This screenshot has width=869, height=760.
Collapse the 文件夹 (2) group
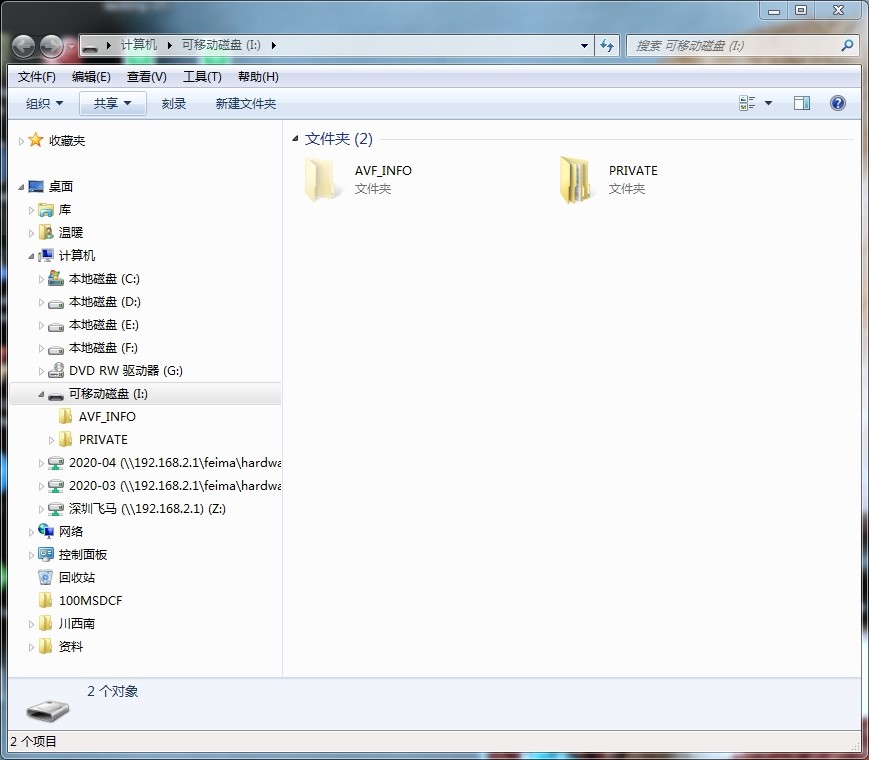295,139
